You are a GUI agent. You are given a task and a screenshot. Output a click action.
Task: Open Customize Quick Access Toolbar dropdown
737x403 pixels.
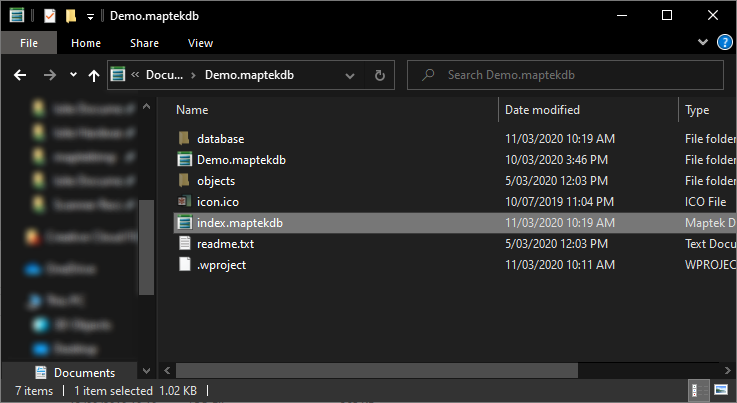point(89,16)
